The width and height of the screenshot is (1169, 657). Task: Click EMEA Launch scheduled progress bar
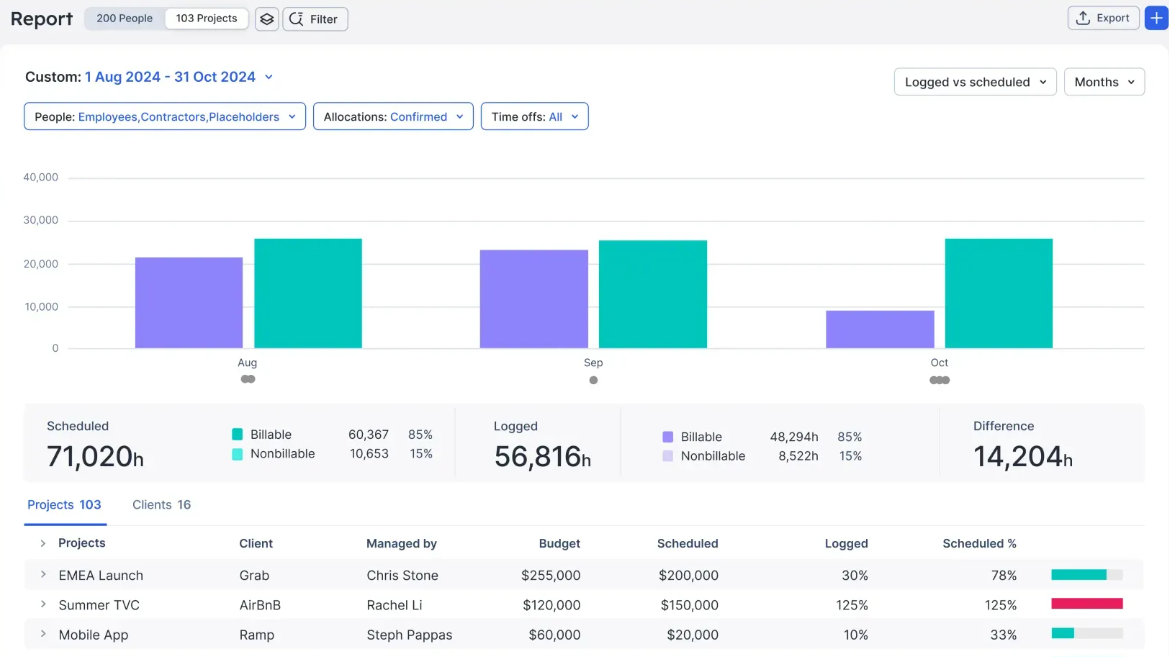pyautogui.click(x=1087, y=574)
